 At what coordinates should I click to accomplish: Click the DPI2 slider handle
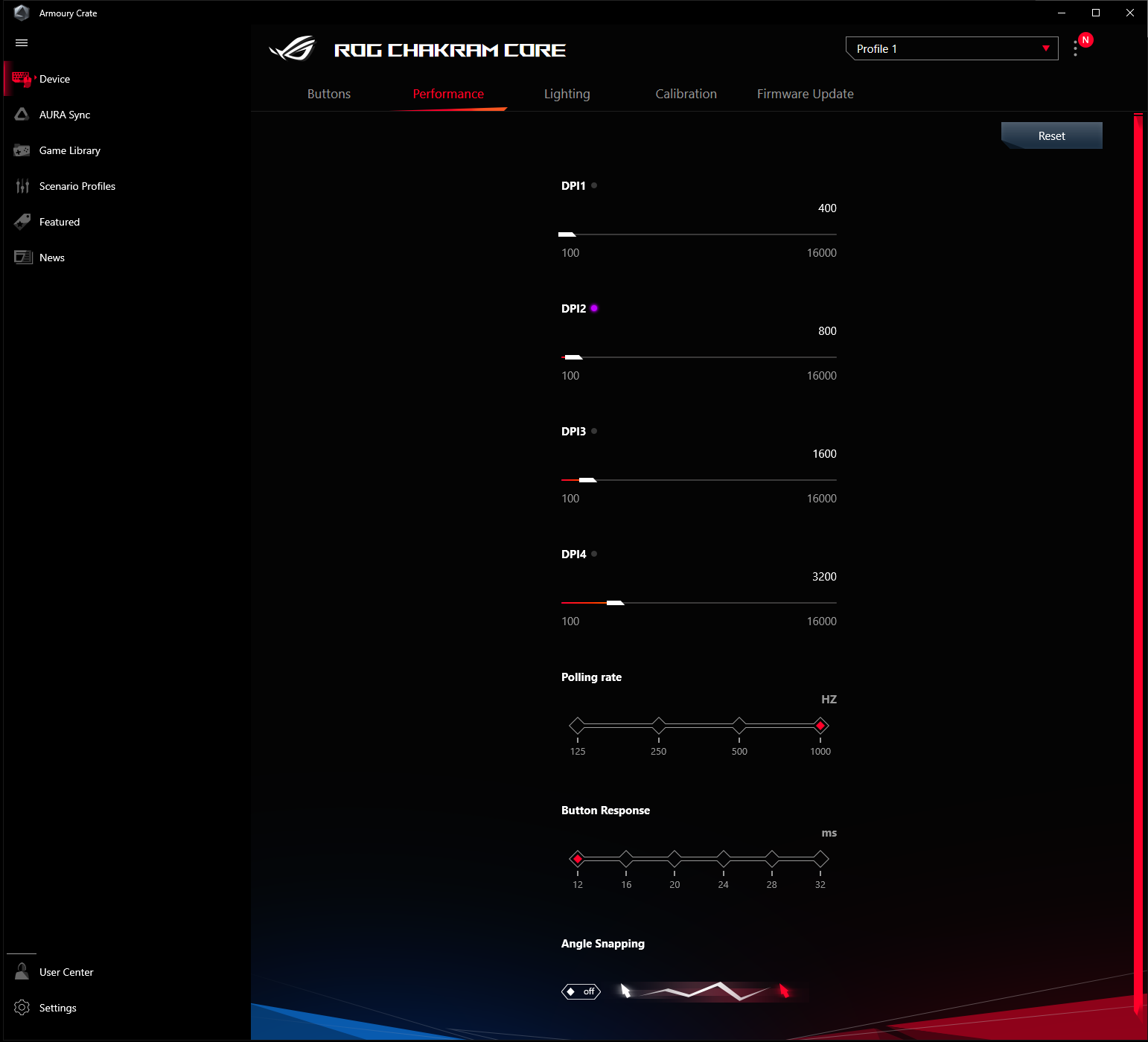pyautogui.click(x=573, y=357)
